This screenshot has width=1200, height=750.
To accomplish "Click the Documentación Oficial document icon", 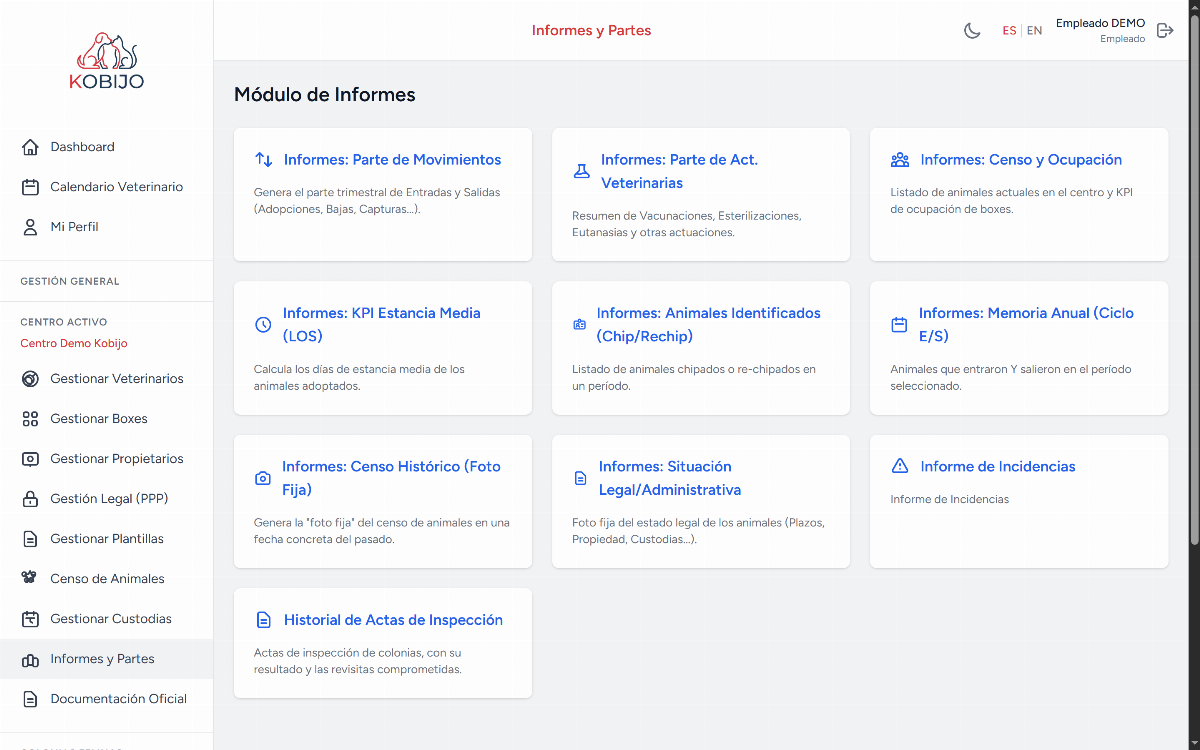I will pyautogui.click(x=30, y=699).
